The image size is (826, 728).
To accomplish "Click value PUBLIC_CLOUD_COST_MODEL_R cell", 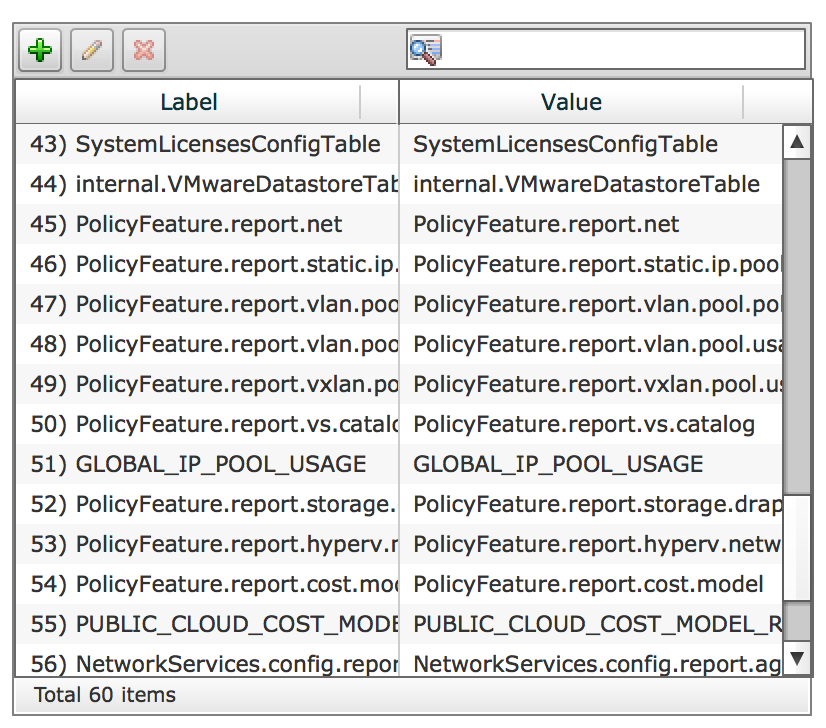I will [x=591, y=625].
